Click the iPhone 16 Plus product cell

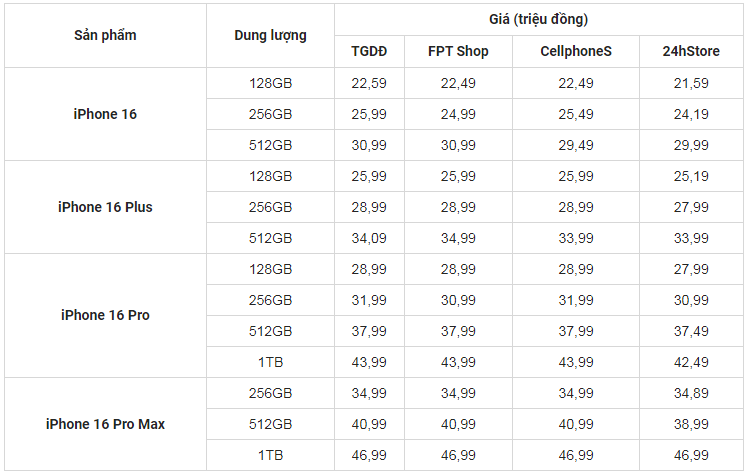pyautogui.click(x=105, y=207)
